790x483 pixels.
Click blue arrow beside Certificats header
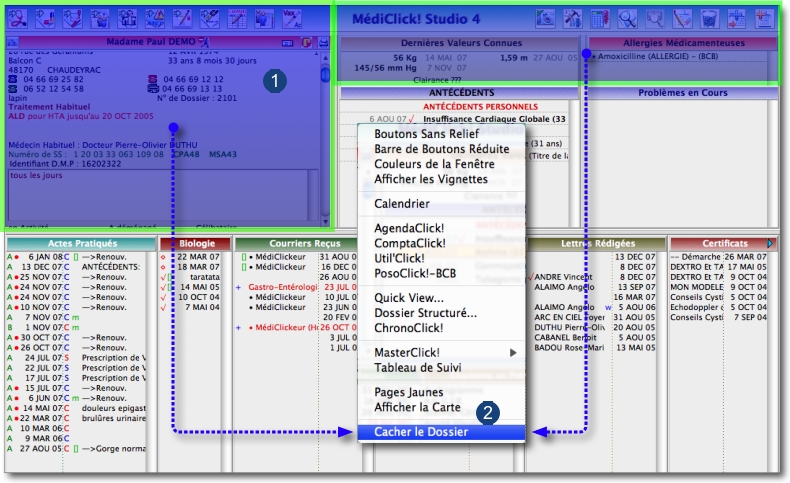click(x=770, y=243)
